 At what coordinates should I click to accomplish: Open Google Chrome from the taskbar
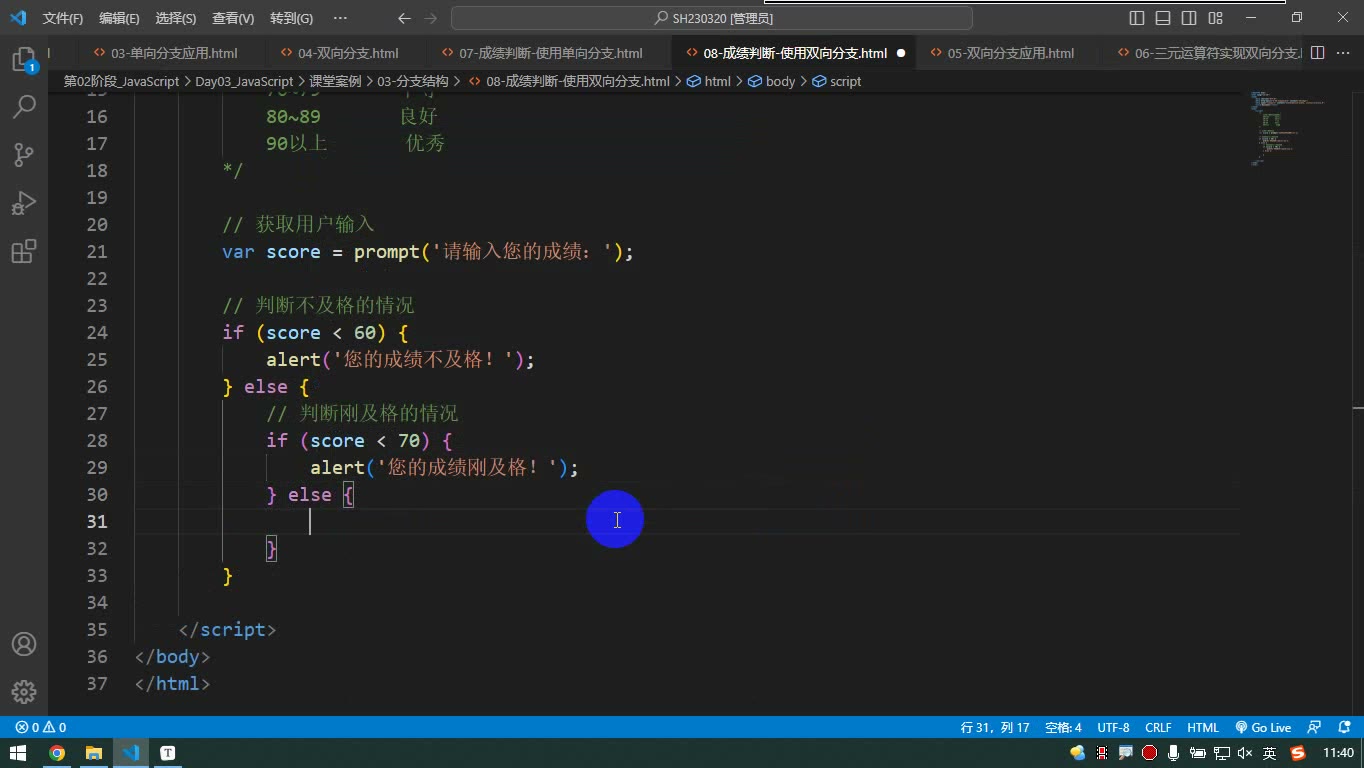57,753
